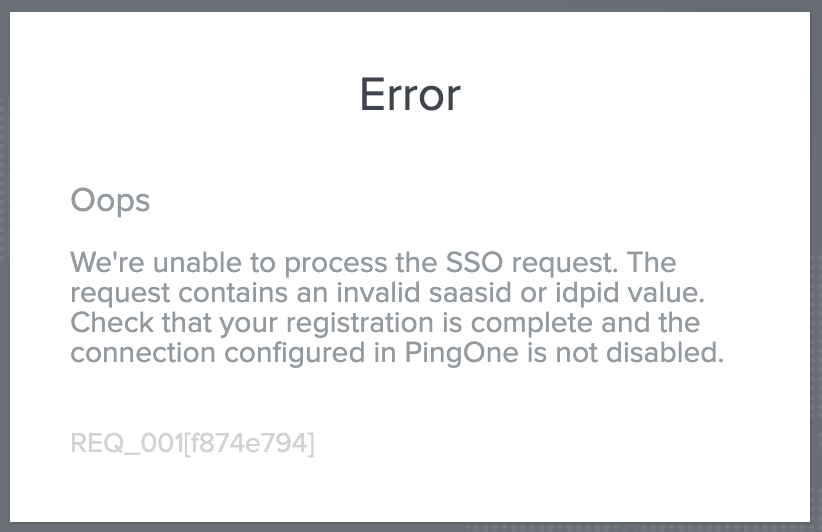The height and width of the screenshot is (532, 822).
Task: Click the "Oops" subheading
Action: pyautogui.click(x=110, y=200)
